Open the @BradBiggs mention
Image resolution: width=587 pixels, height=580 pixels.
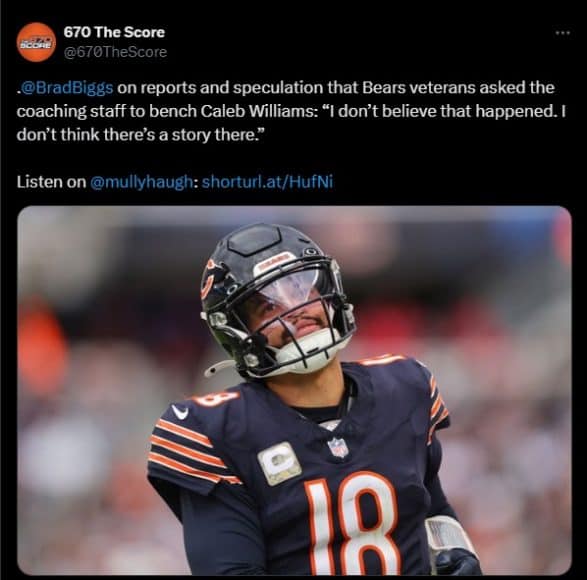66,88
